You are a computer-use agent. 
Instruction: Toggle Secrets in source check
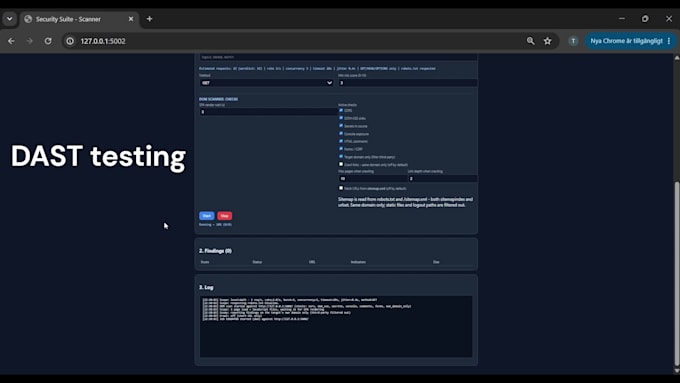[341, 126]
